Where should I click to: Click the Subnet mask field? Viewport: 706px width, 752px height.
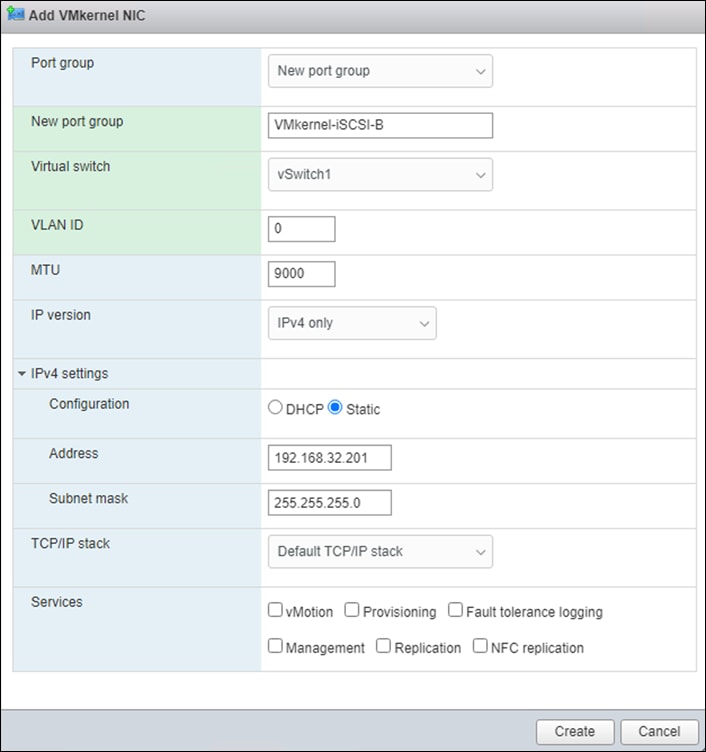(329, 503)
